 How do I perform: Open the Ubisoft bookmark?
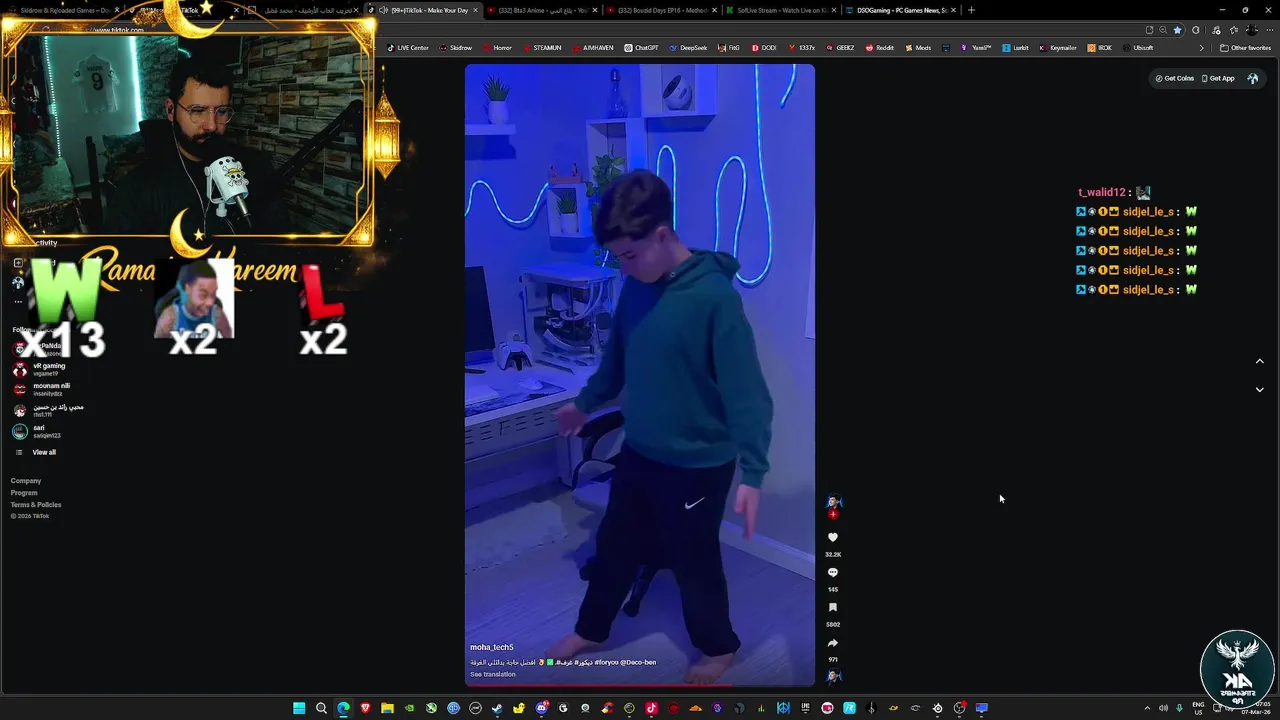point(1138,48)
